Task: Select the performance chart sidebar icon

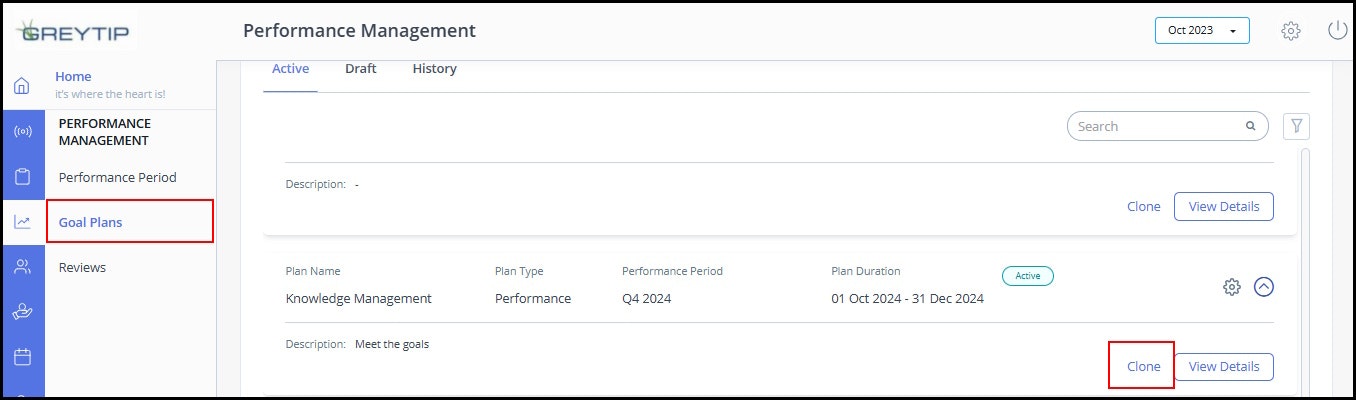Action: tap(22, 222)
